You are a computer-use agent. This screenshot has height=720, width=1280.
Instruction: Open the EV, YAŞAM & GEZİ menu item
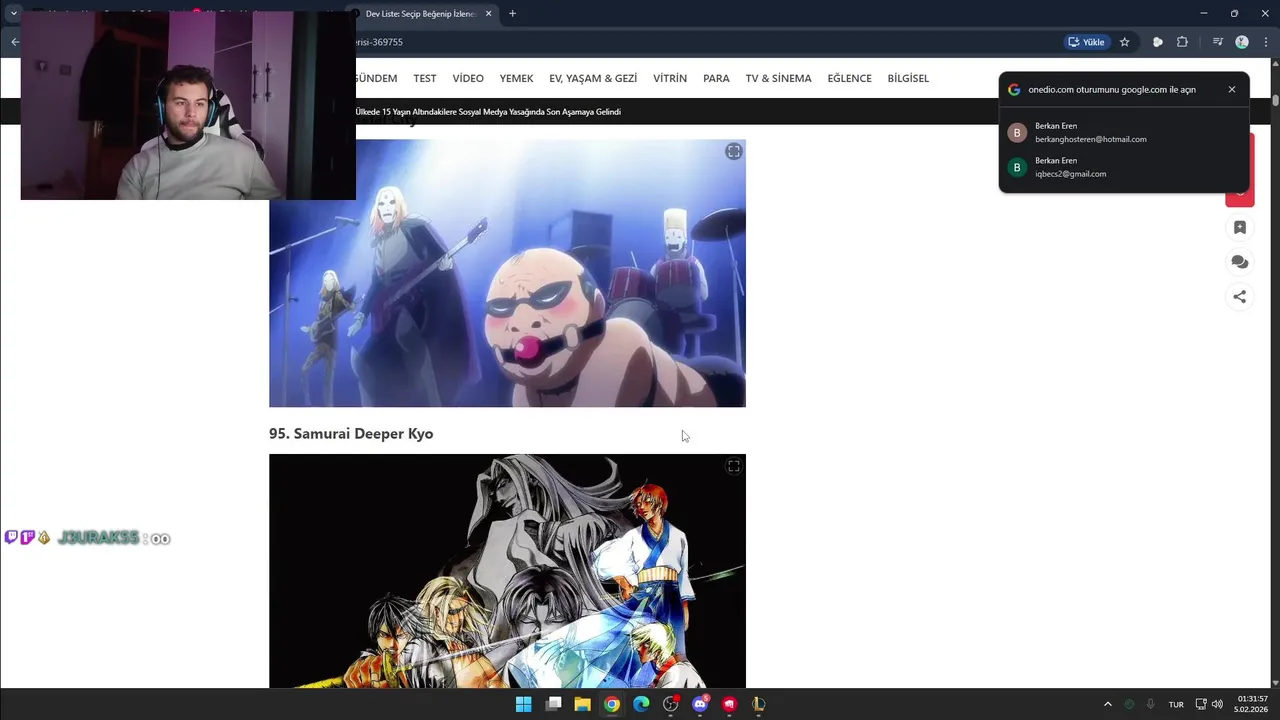[593, 78]
